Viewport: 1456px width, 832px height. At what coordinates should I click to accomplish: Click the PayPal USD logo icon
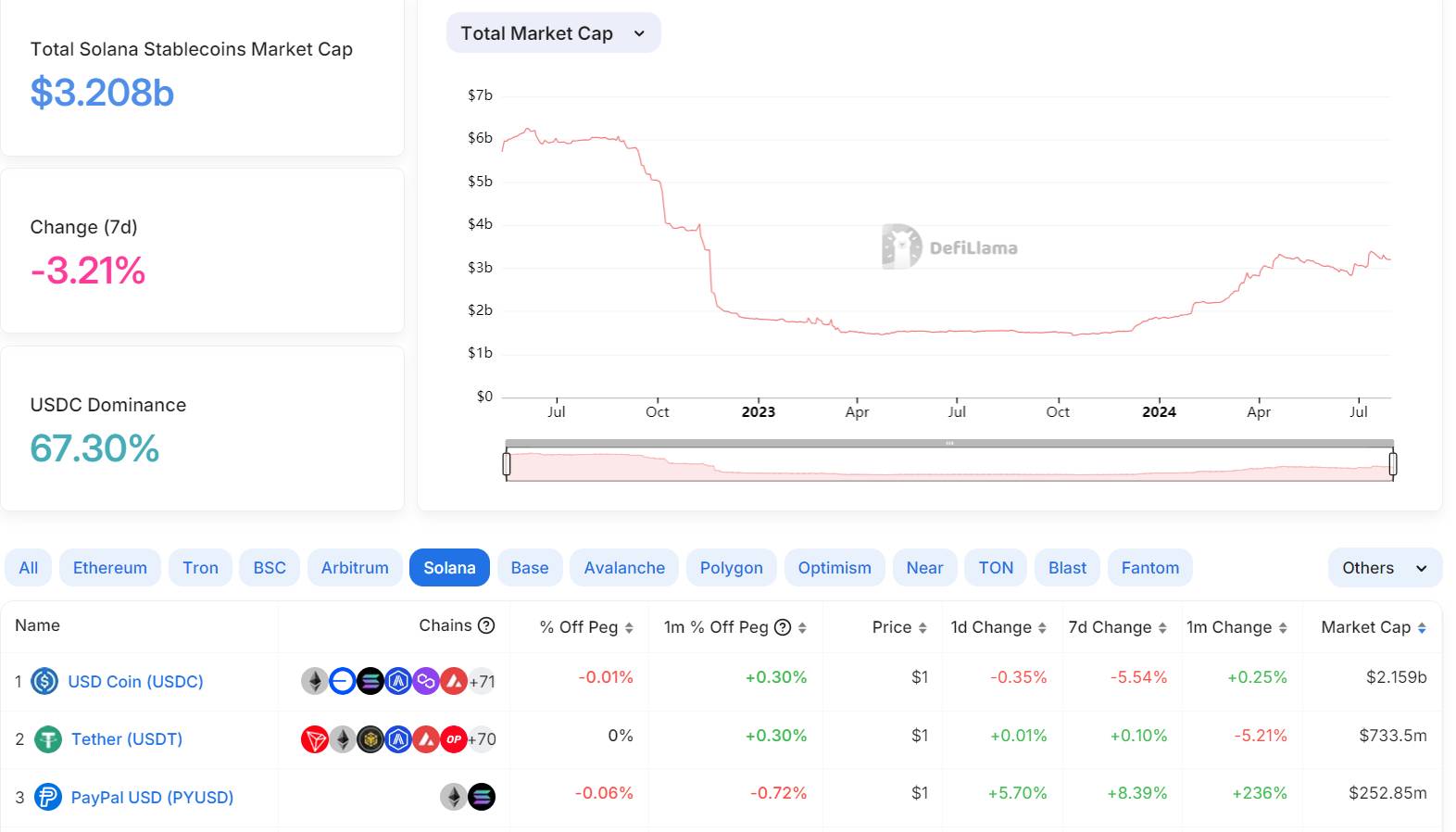(48, 797)
